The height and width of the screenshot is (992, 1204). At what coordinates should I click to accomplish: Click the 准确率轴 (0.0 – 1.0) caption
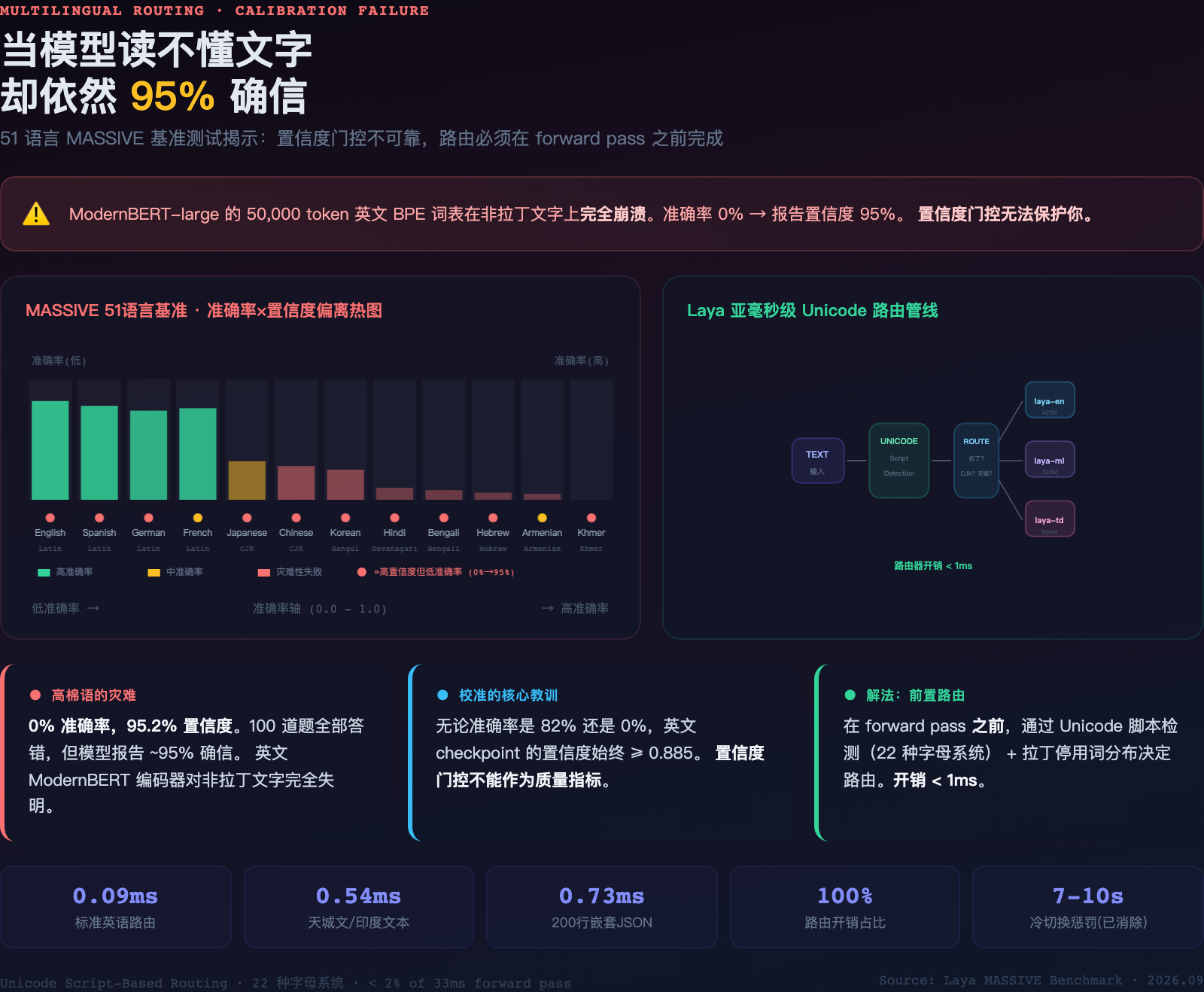(320, 608)
